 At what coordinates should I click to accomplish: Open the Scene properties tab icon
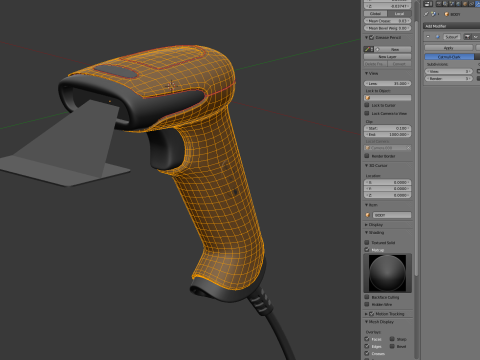click(x=452, y=4)
